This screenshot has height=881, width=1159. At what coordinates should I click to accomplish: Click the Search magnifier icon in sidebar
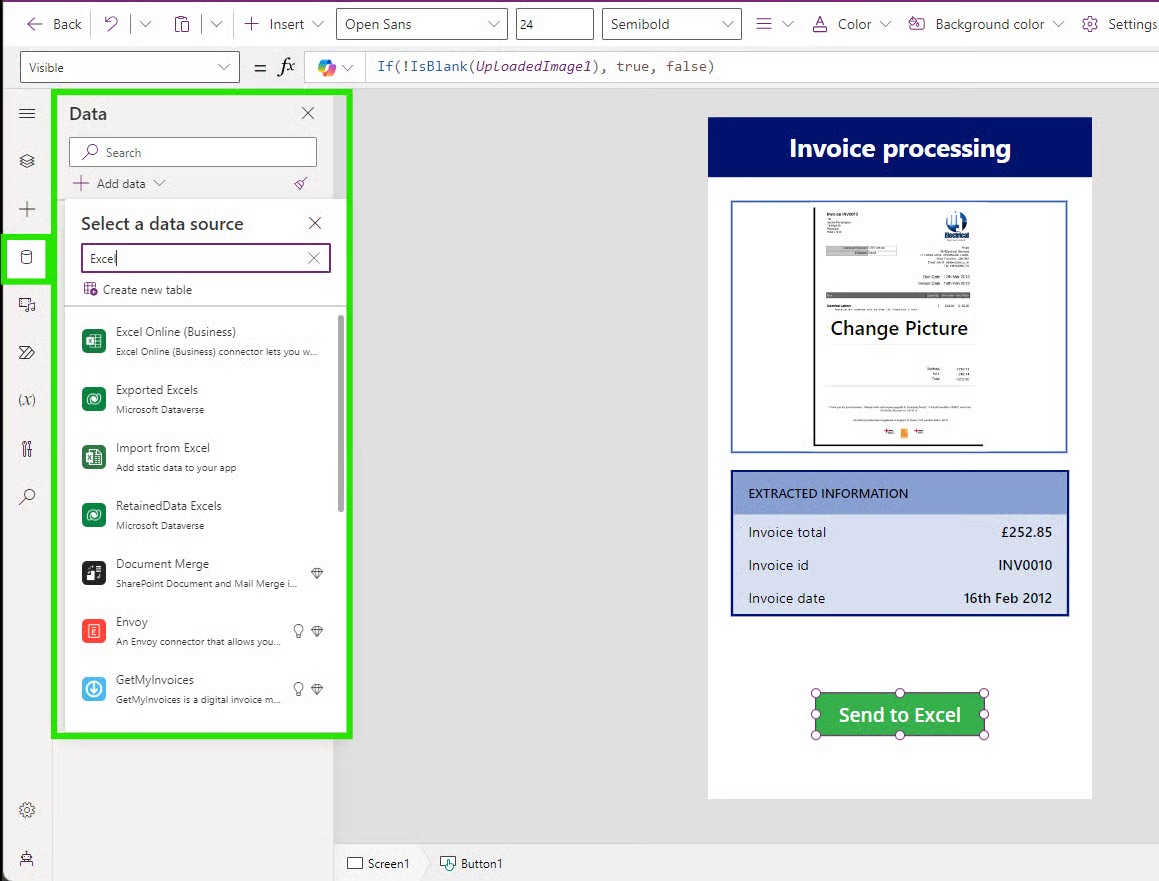point(27,497)
